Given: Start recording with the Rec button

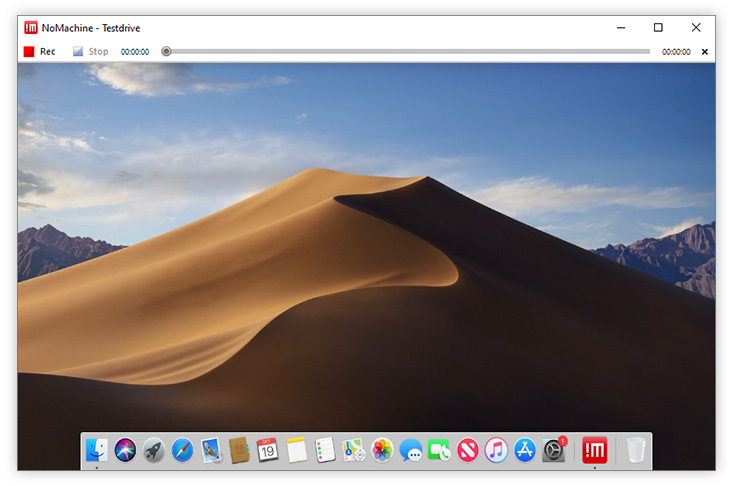Looking at the screenshot, I should coord(40,51).
